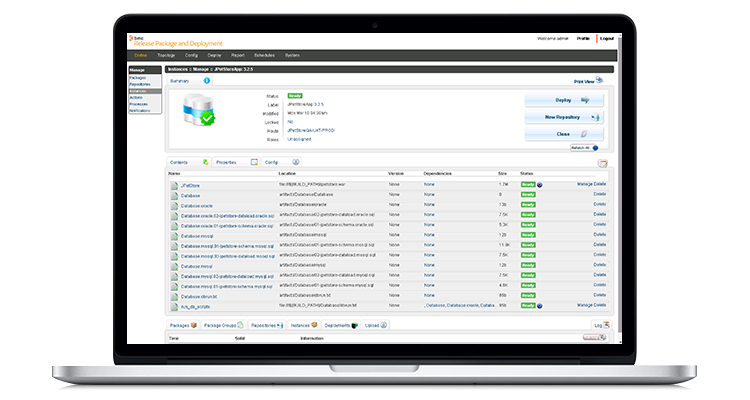The width and height of the screenshot is (750, 400).
Task: Click the blue refresh icon in run_db_scripts row
Action: tap(540, 306)
